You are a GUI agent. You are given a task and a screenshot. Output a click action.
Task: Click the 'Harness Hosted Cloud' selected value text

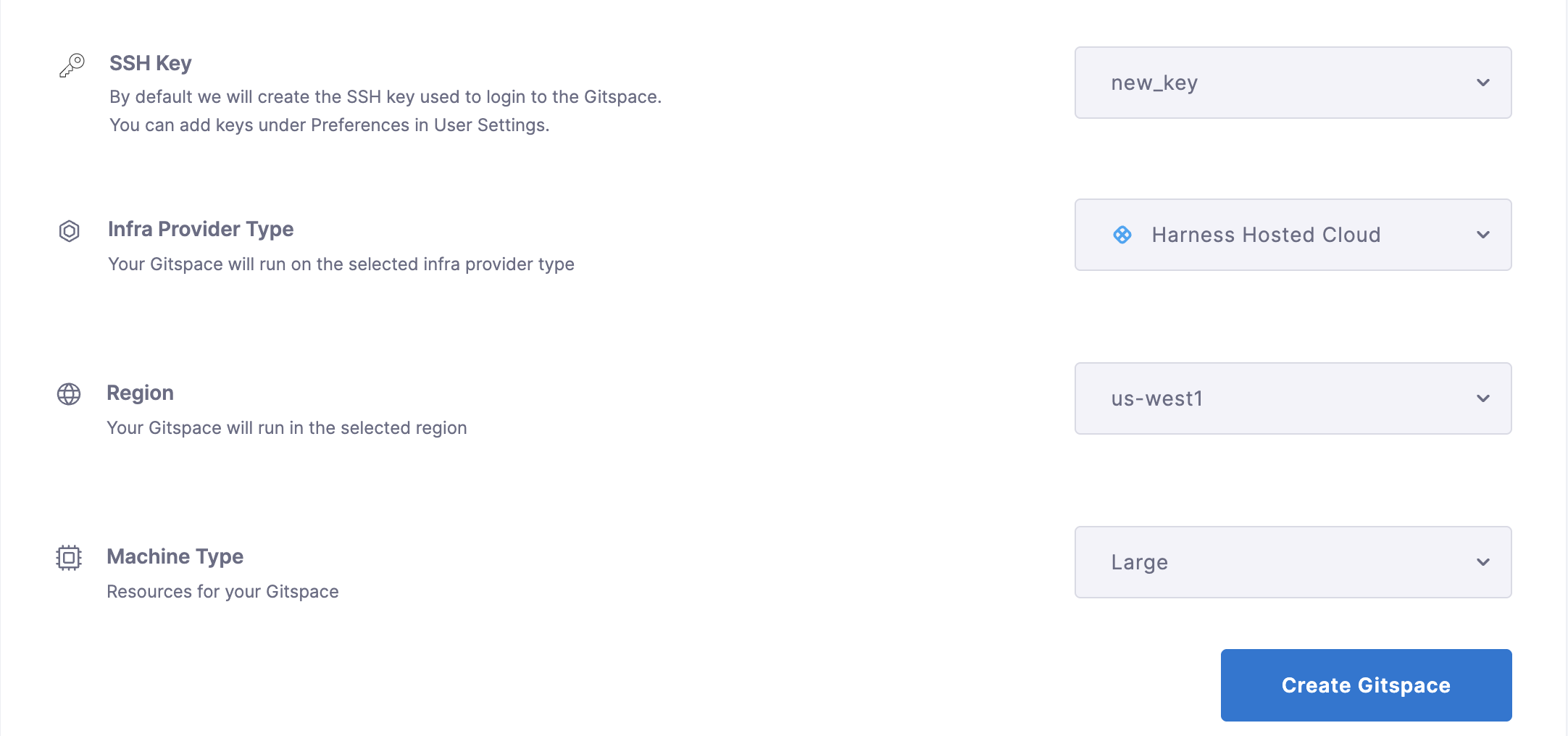[x=1266, y=235]
